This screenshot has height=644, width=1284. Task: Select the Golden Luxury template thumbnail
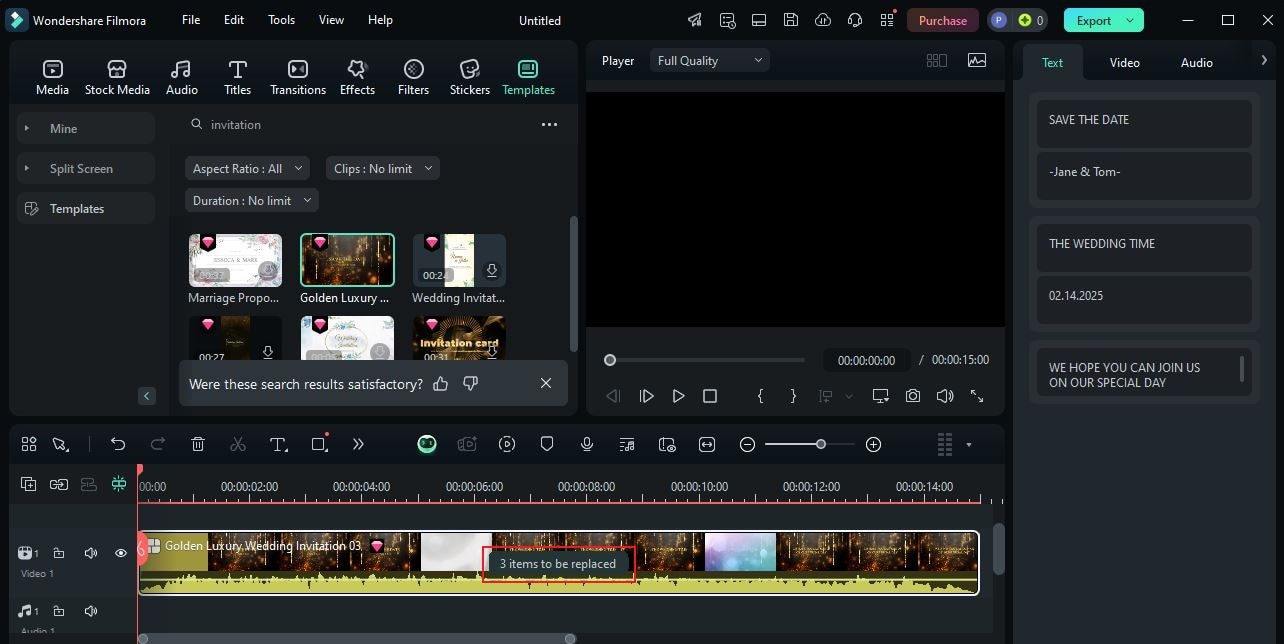click(x=347, y=260)
